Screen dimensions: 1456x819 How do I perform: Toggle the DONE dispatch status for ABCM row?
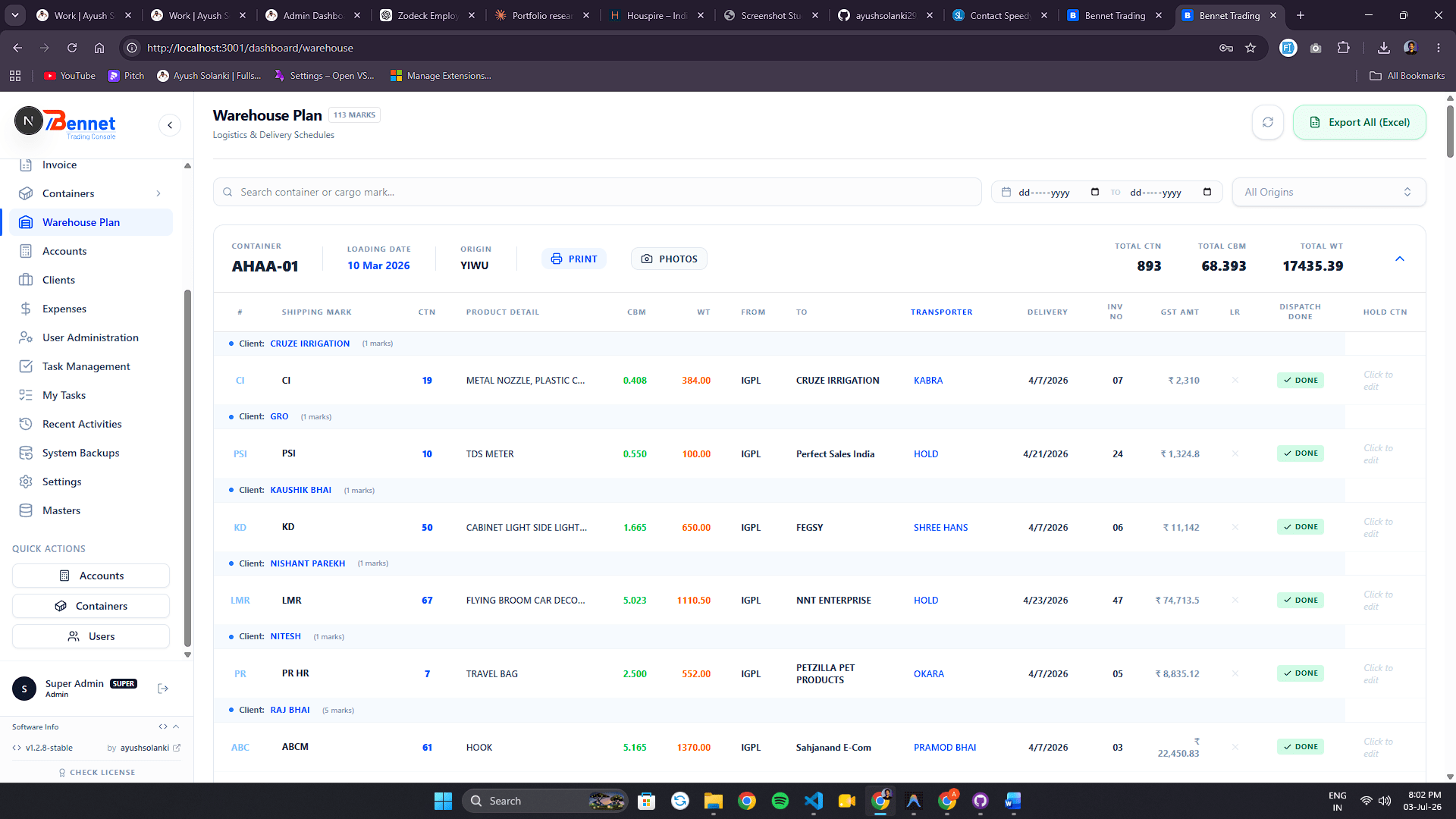click(1301, 747)
